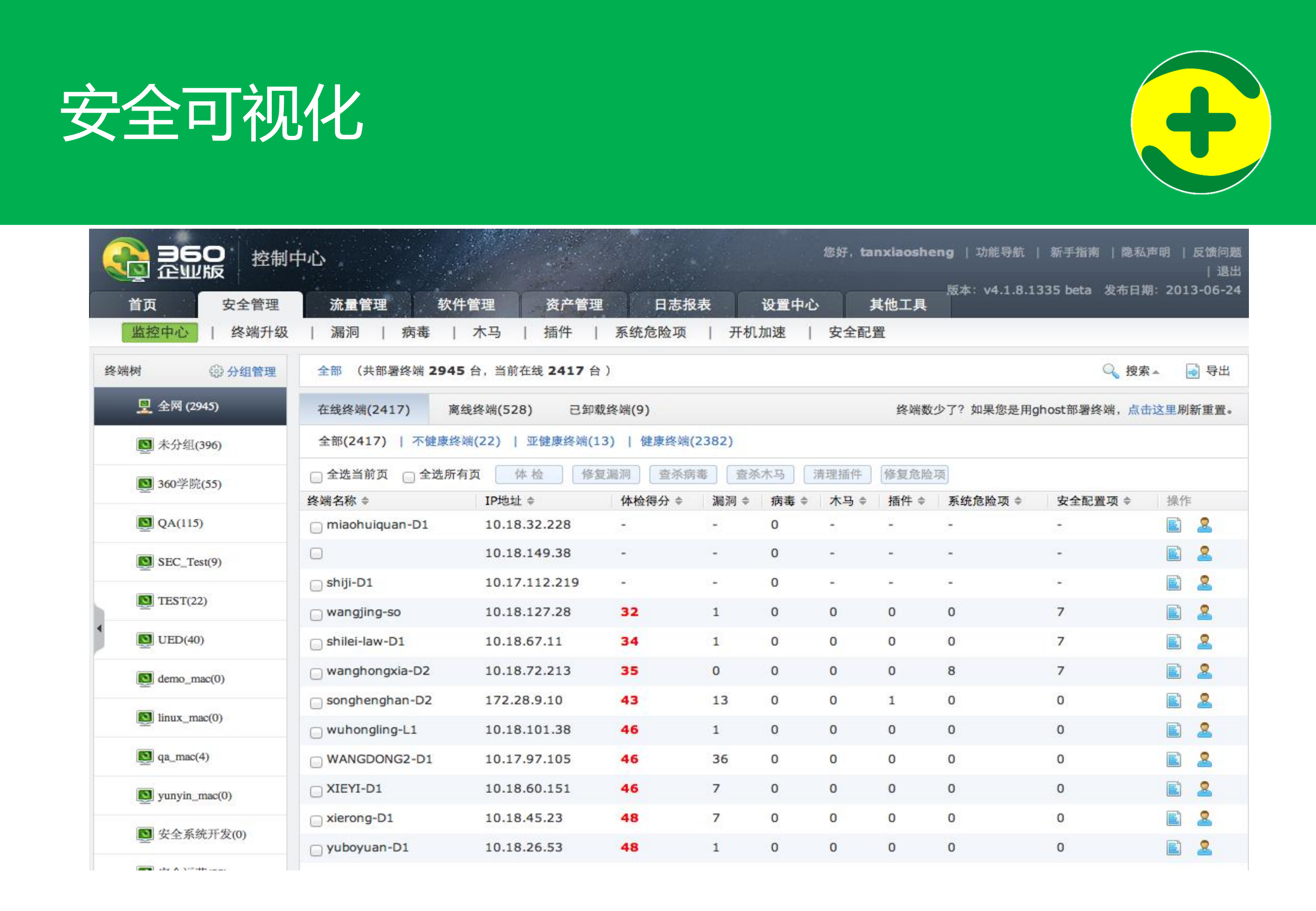Click the report icon for yuboyuan-D1
This screenshot has height=911, width=1316.
click(x=1173, y=848)
